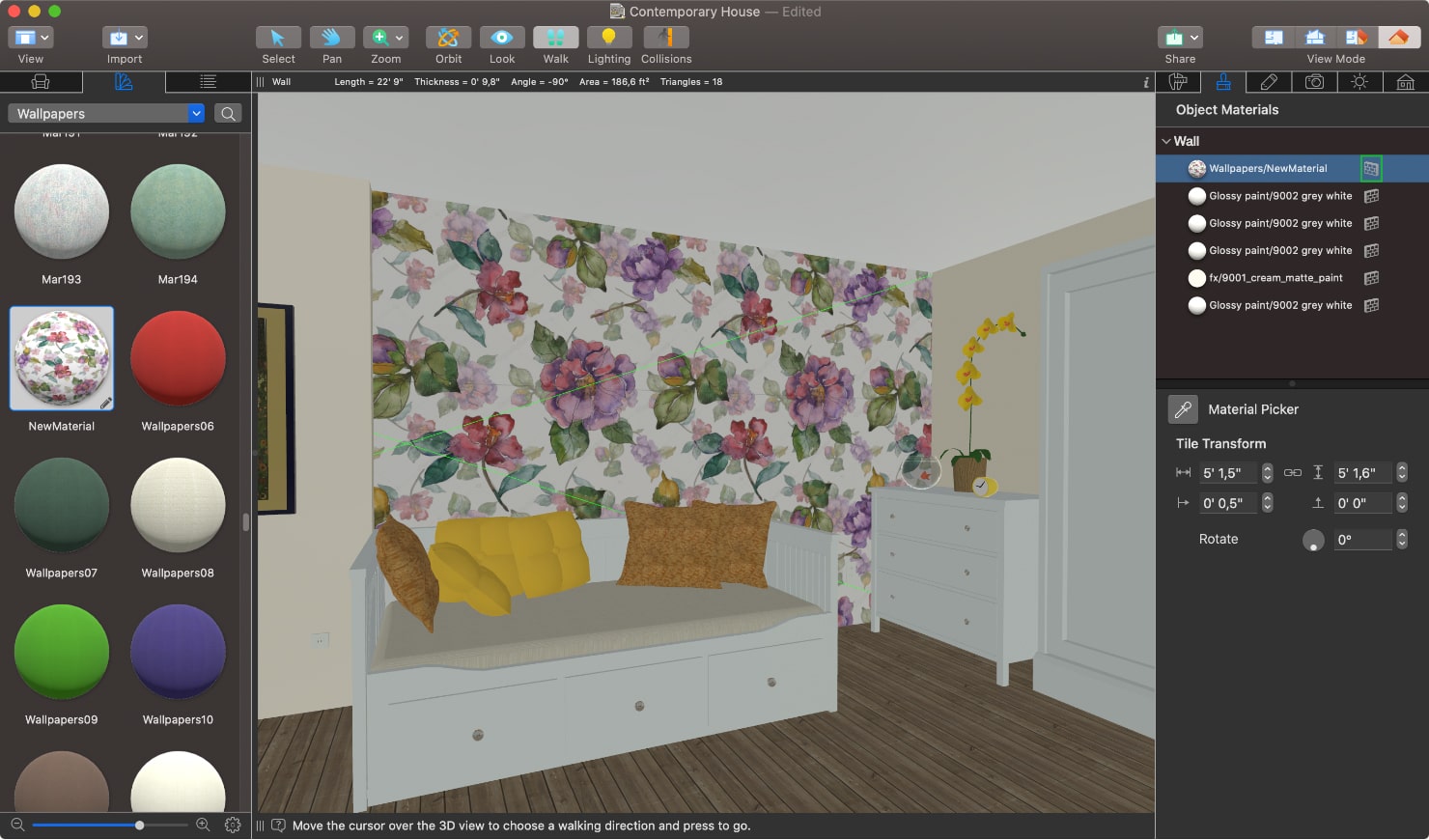The height and width of the screenshot is (840, 1429).
Task: Open the Lighting settings
Action: point(608,37)
